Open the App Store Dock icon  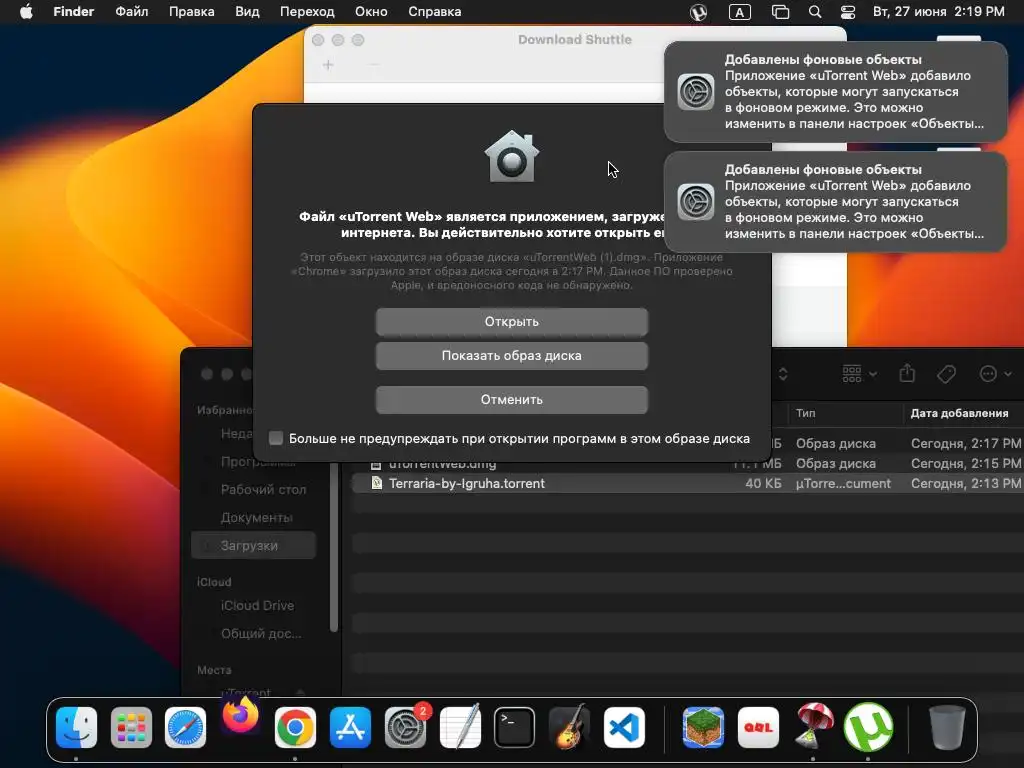point(350,727)
